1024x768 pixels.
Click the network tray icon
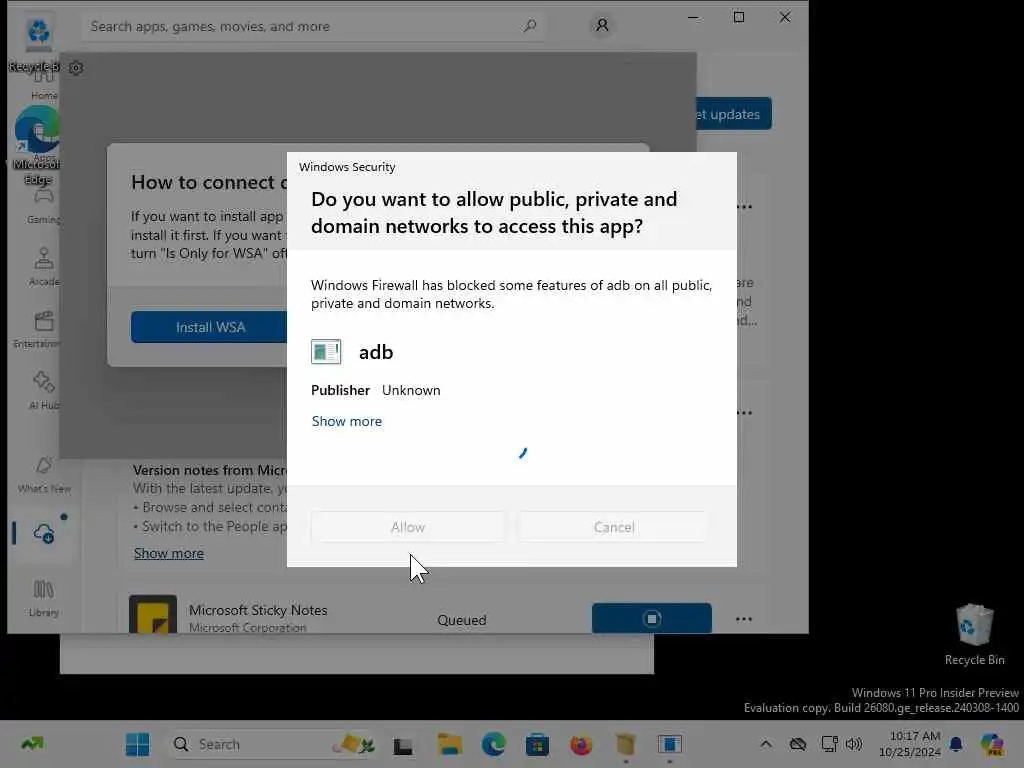tap(829, 744)
